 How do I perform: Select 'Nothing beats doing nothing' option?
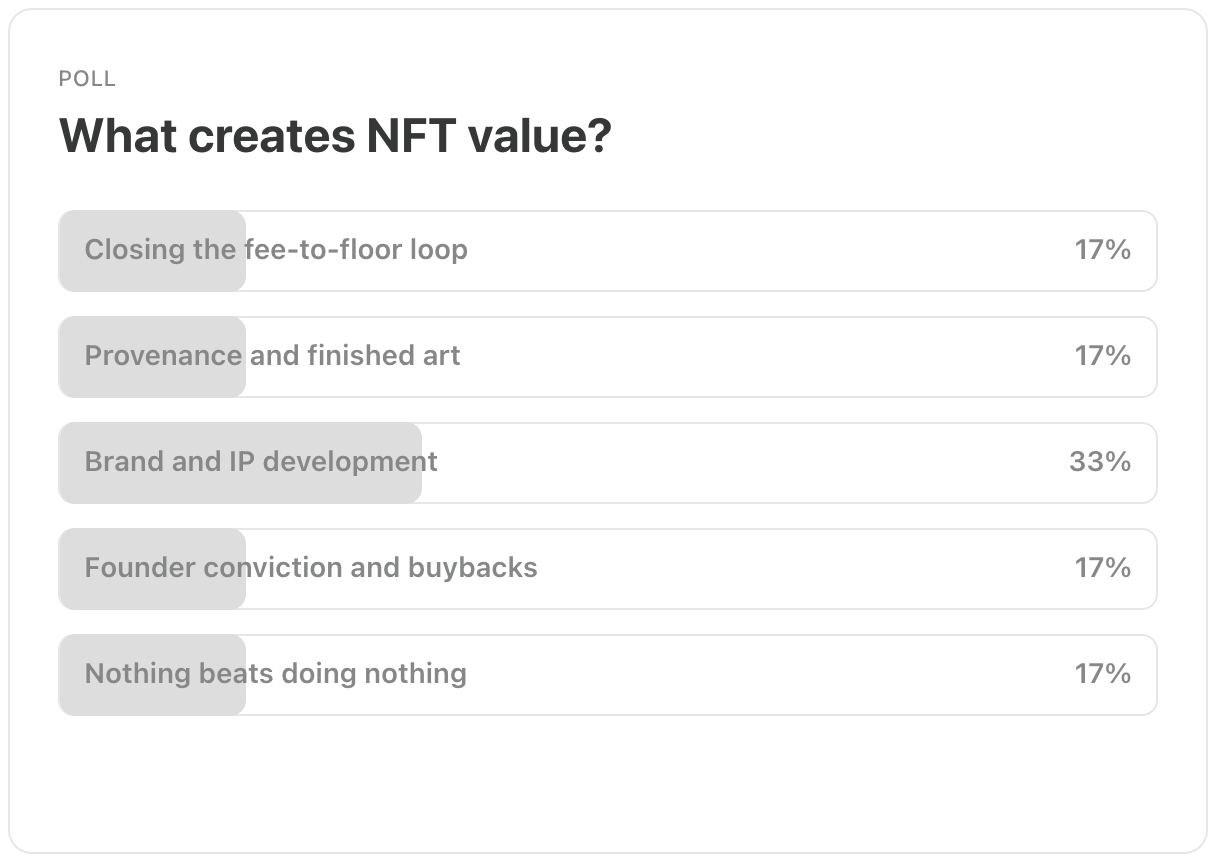(608, 675)
